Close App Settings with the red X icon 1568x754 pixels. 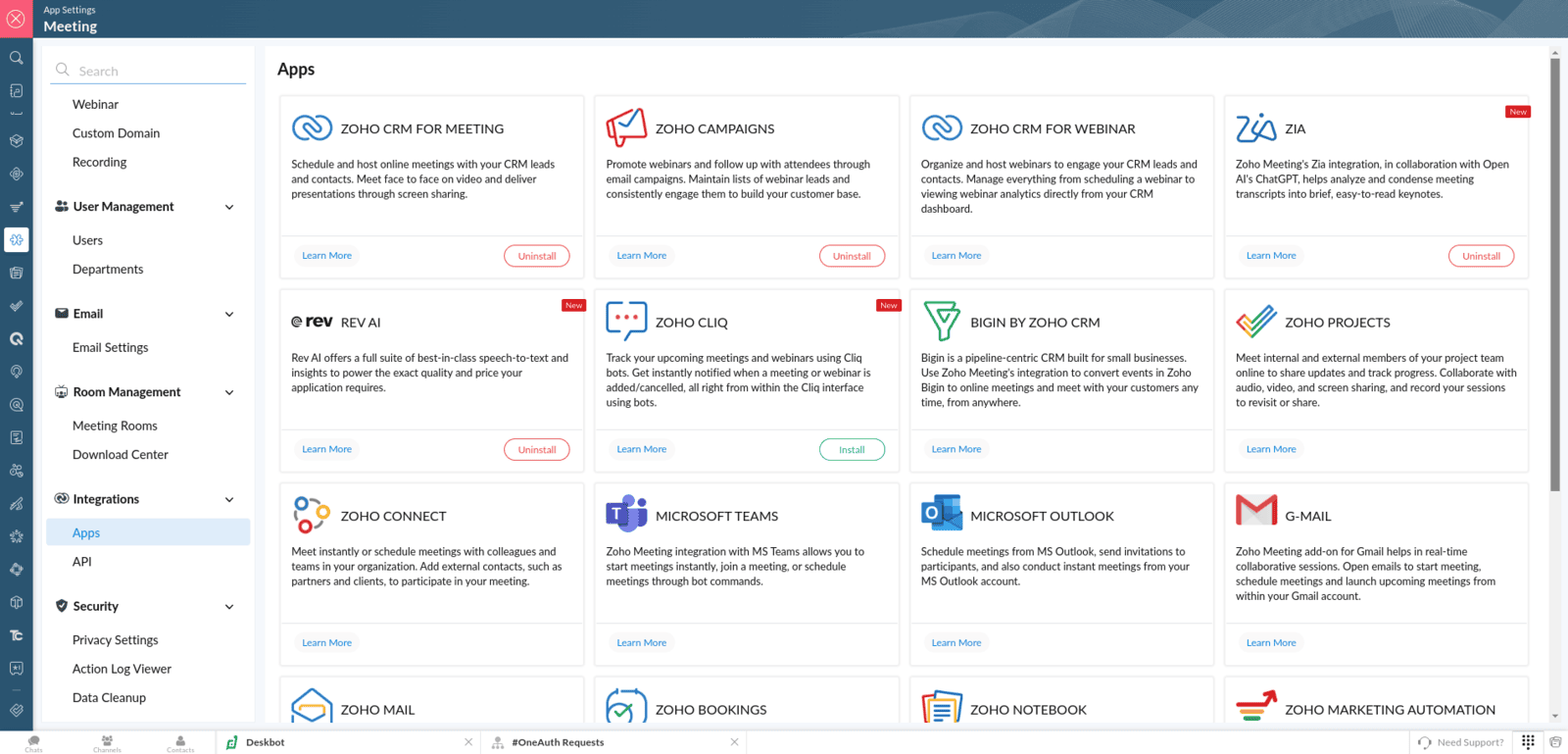(x=16, y=19)
